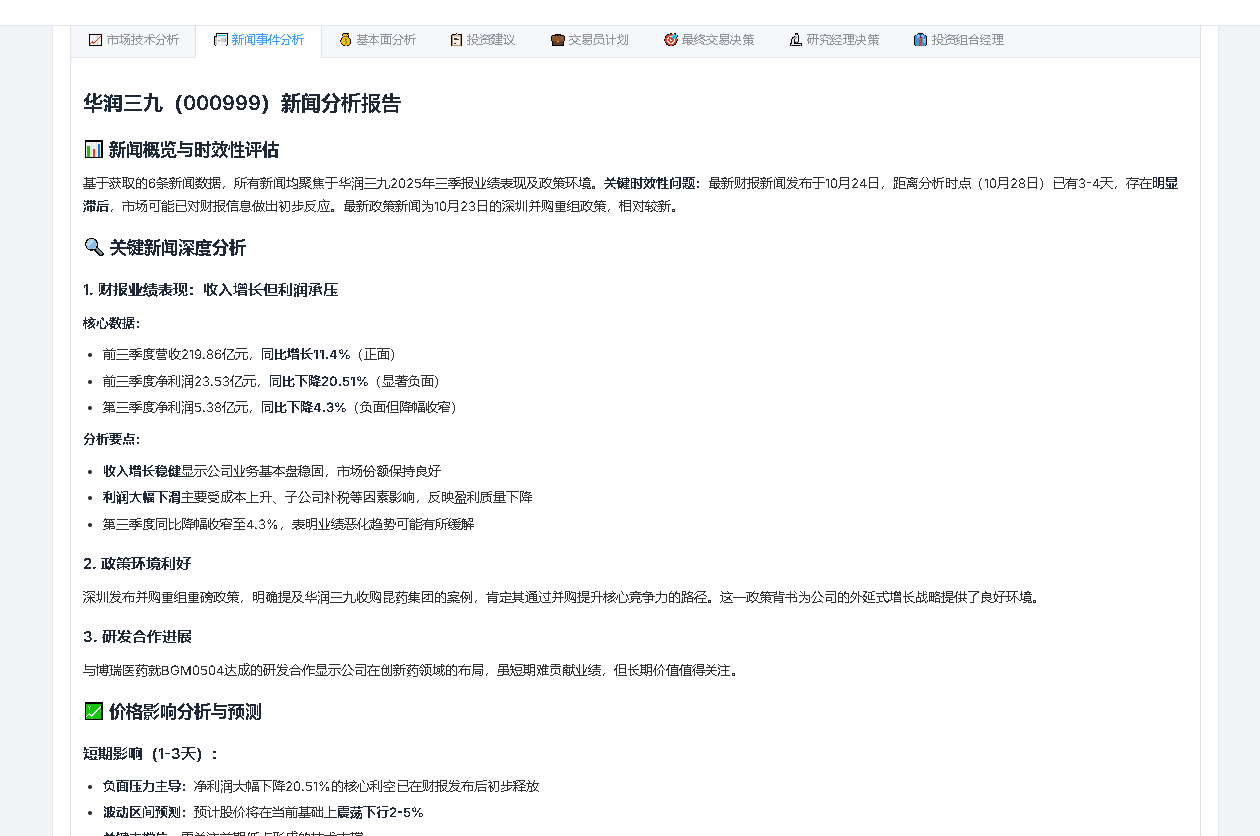The image size is (1260, 836).
Task: Click the subheading 短期影响（1-3天）：
Action: click(150, 754)
